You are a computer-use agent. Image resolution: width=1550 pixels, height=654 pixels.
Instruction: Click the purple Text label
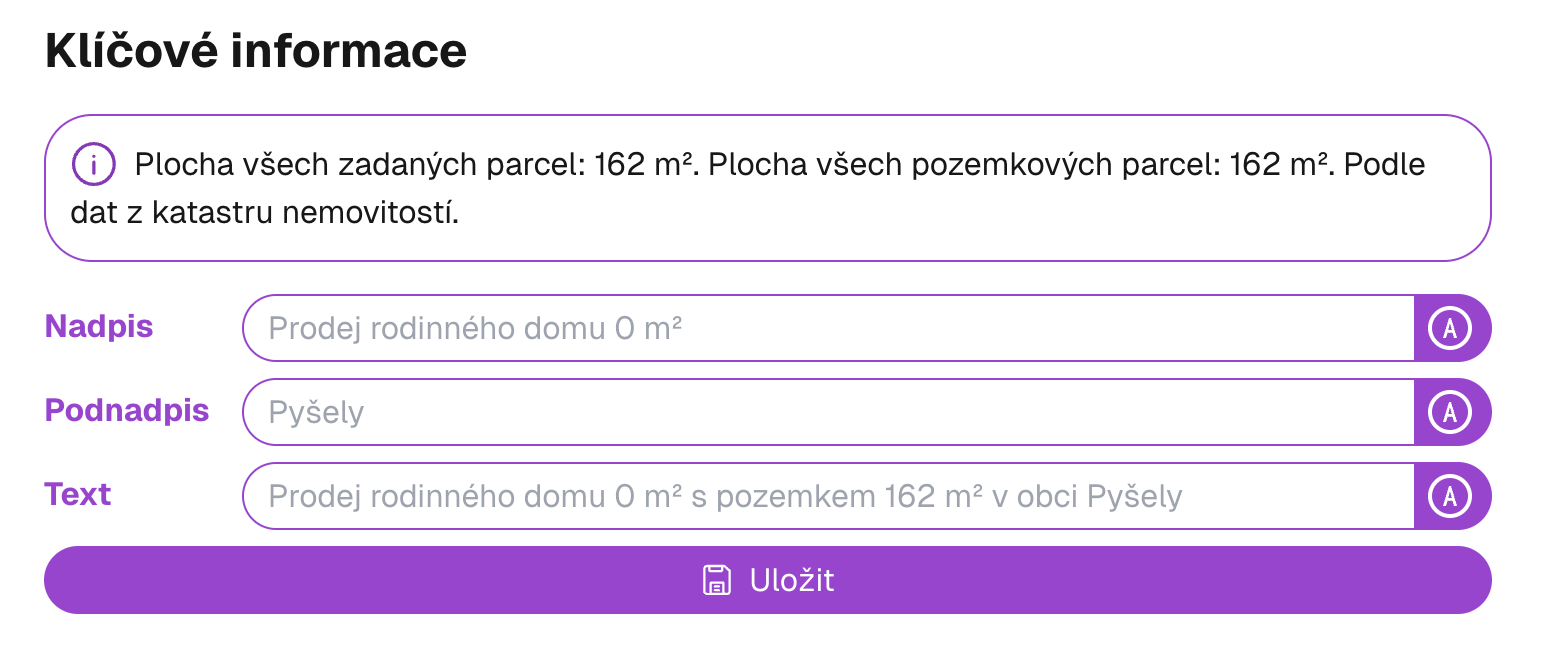tap(77, 494)
